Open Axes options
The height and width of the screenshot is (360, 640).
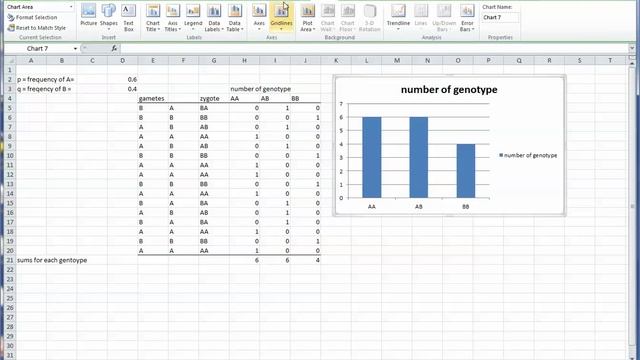(x=259, y=18)
